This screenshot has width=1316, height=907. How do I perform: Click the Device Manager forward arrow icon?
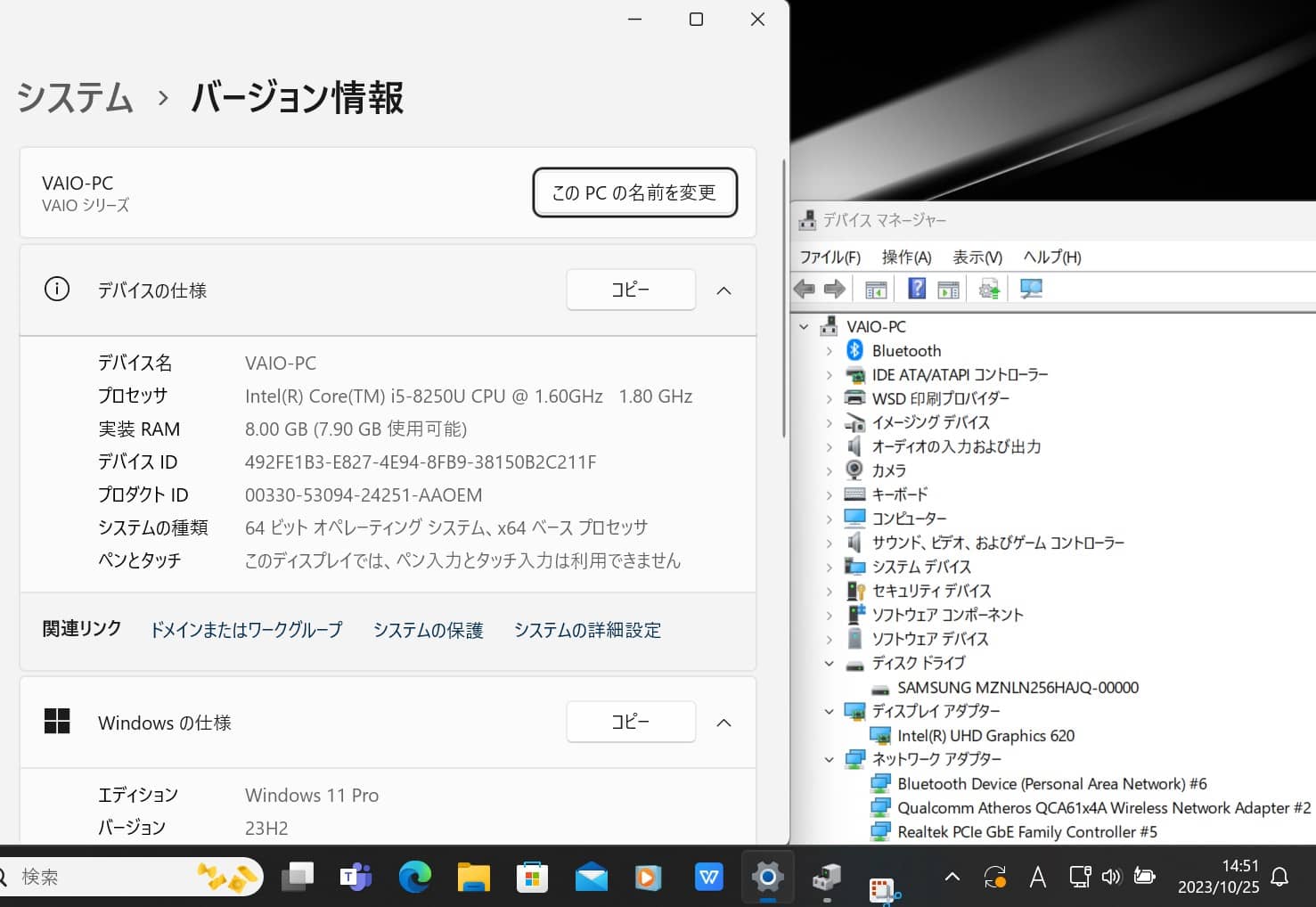835,289
